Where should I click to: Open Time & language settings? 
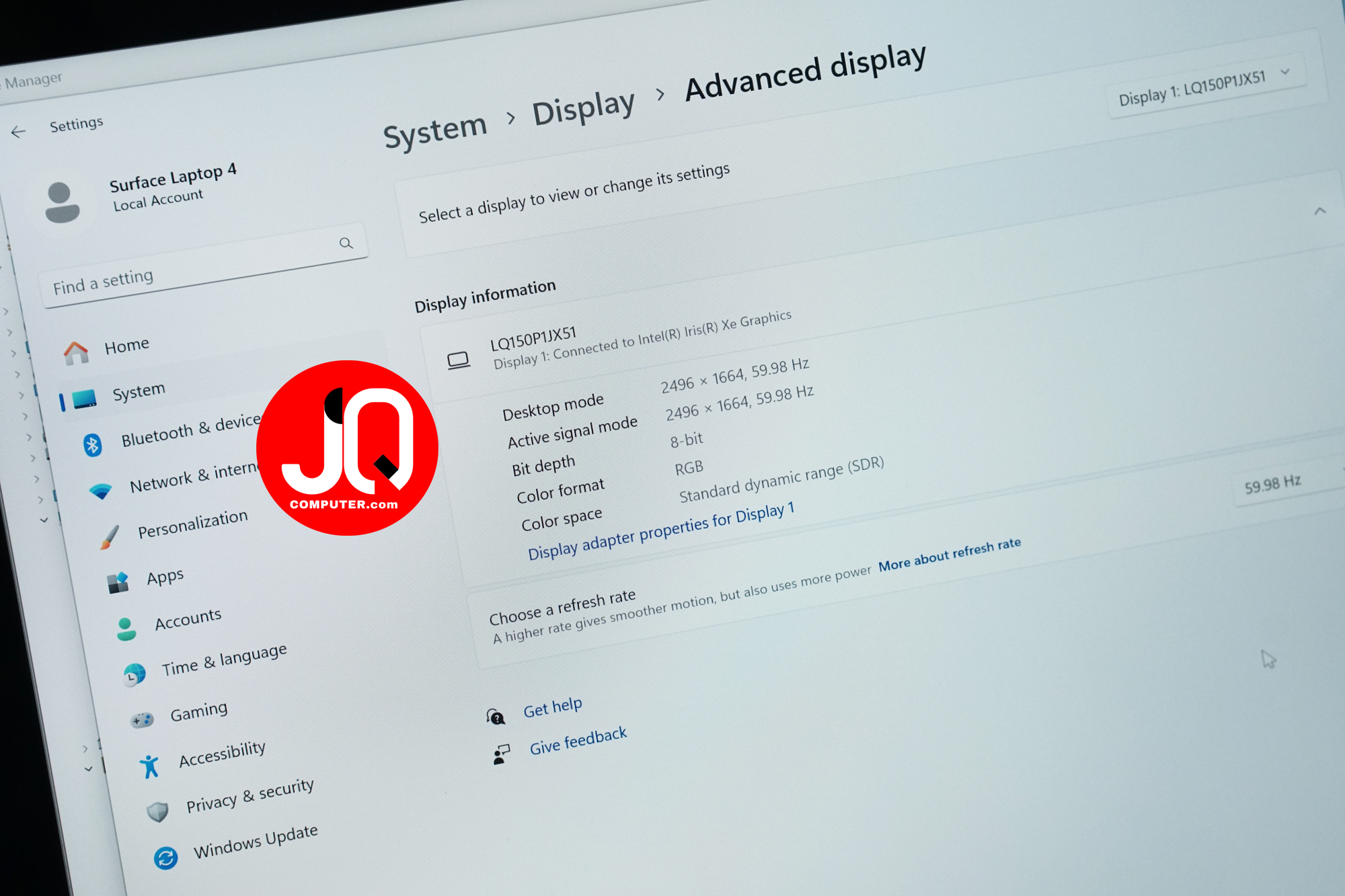225,660
